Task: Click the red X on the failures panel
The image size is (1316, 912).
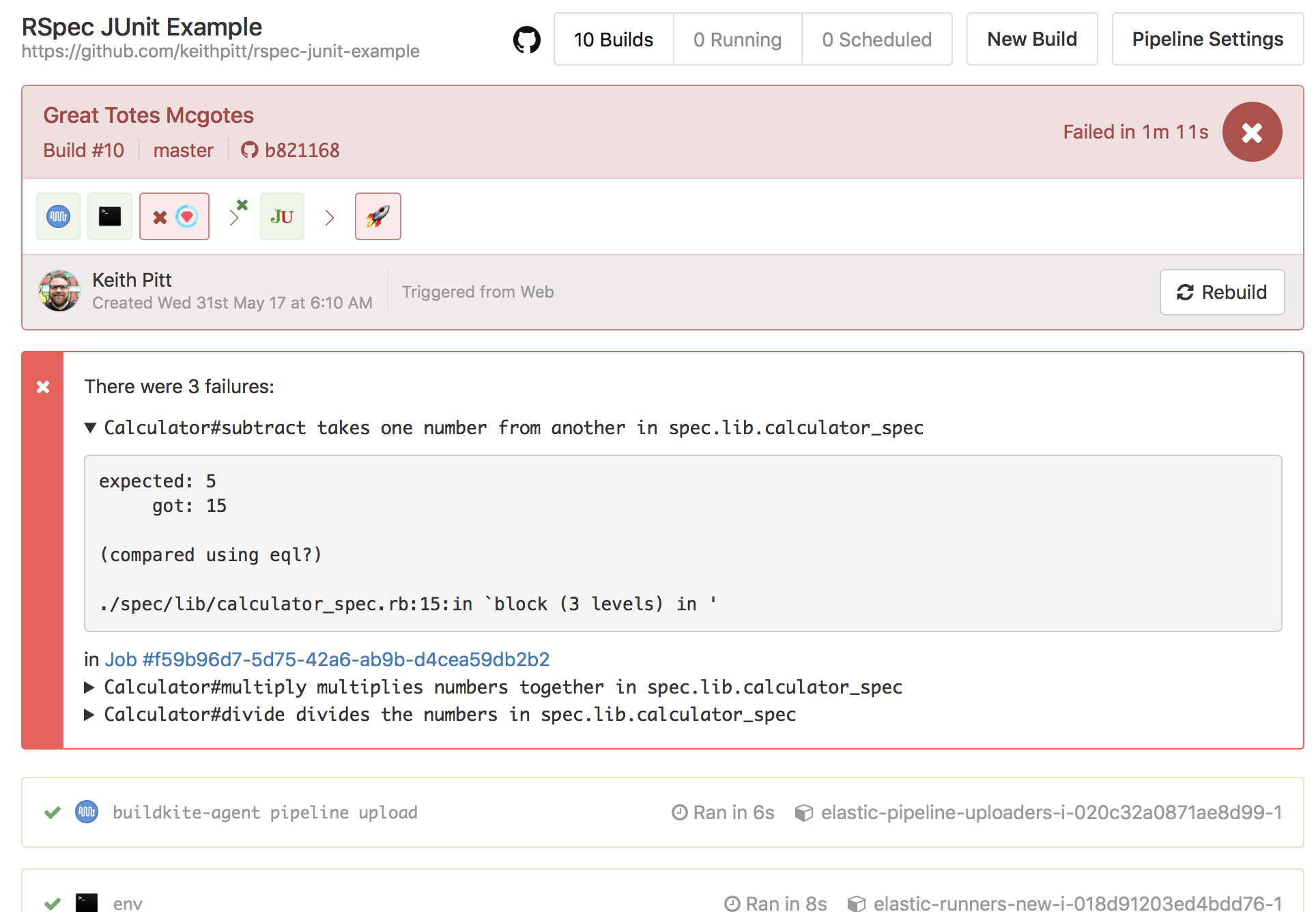Action: click(43, 386)
